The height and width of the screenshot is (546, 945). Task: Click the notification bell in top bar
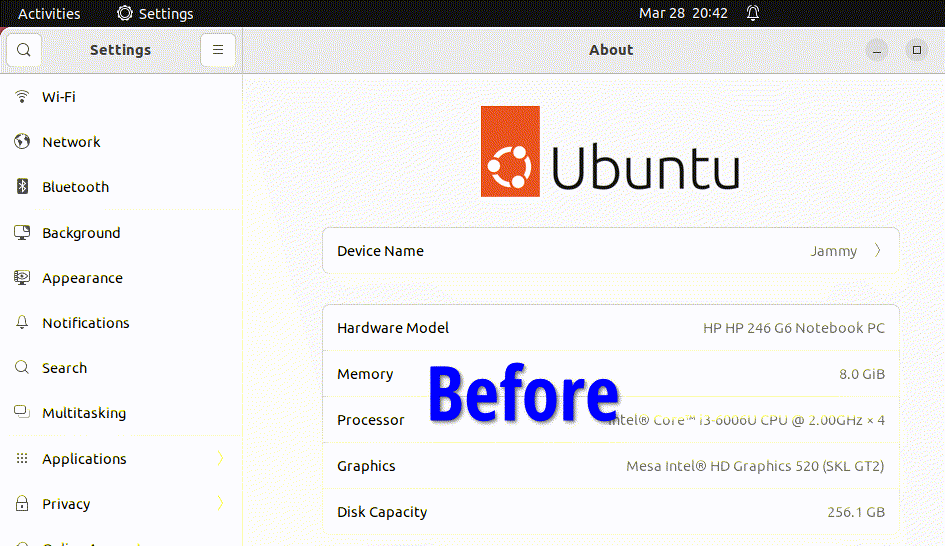753,13
